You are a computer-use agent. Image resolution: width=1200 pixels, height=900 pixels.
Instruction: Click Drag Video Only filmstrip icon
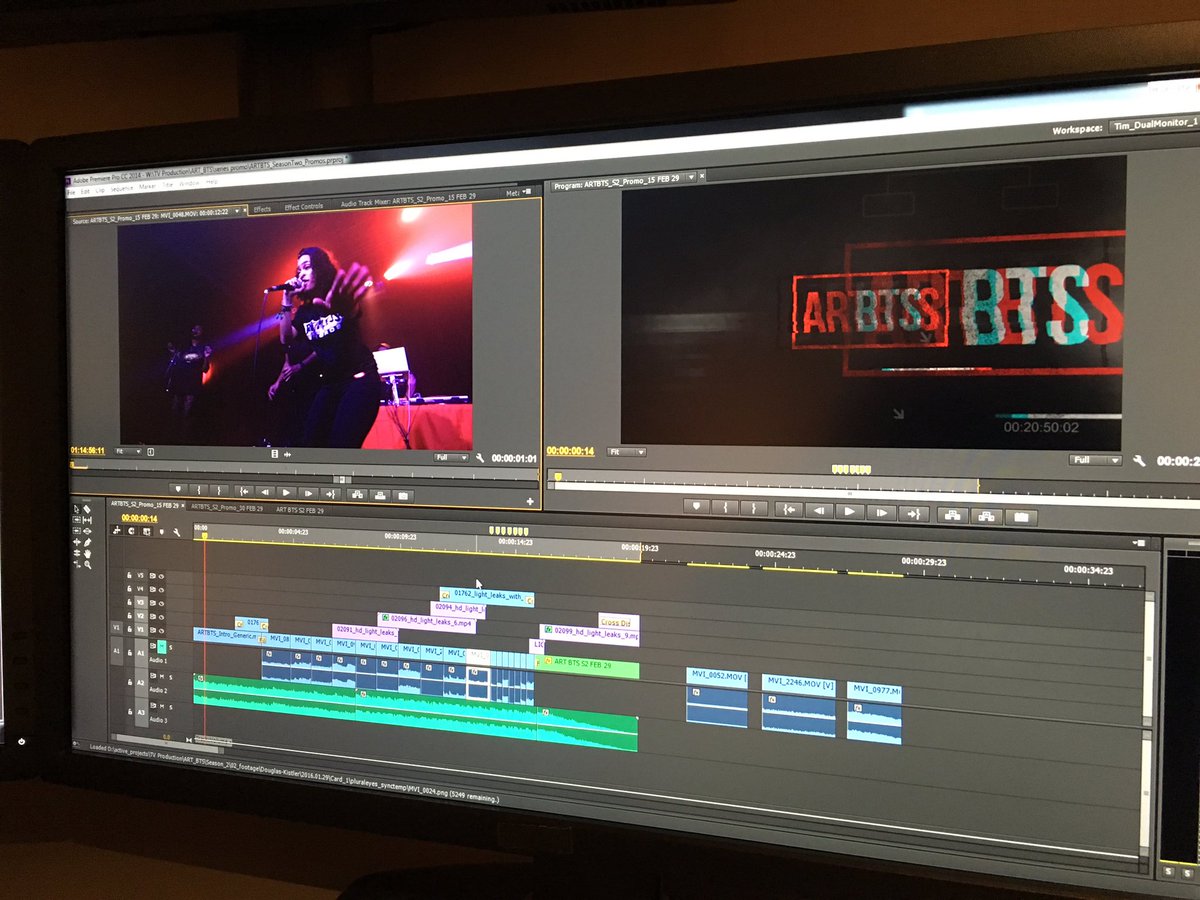click(x=275, y=454)
